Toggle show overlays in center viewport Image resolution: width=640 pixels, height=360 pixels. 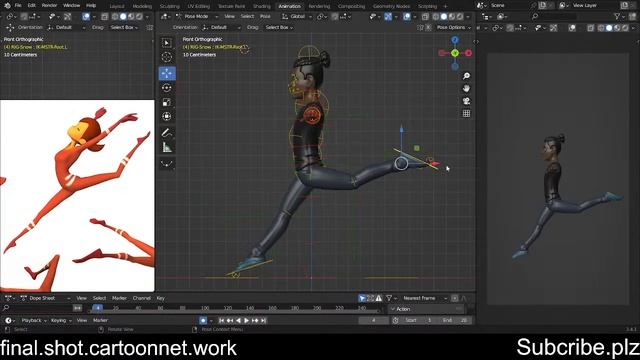(x=407, y=16)
